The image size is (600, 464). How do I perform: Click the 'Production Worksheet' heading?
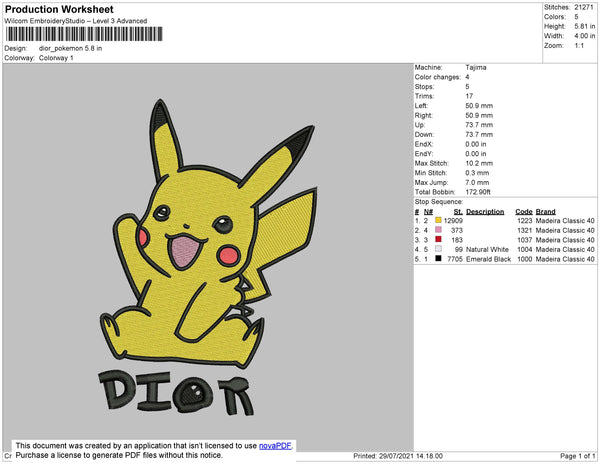(59, 9)
